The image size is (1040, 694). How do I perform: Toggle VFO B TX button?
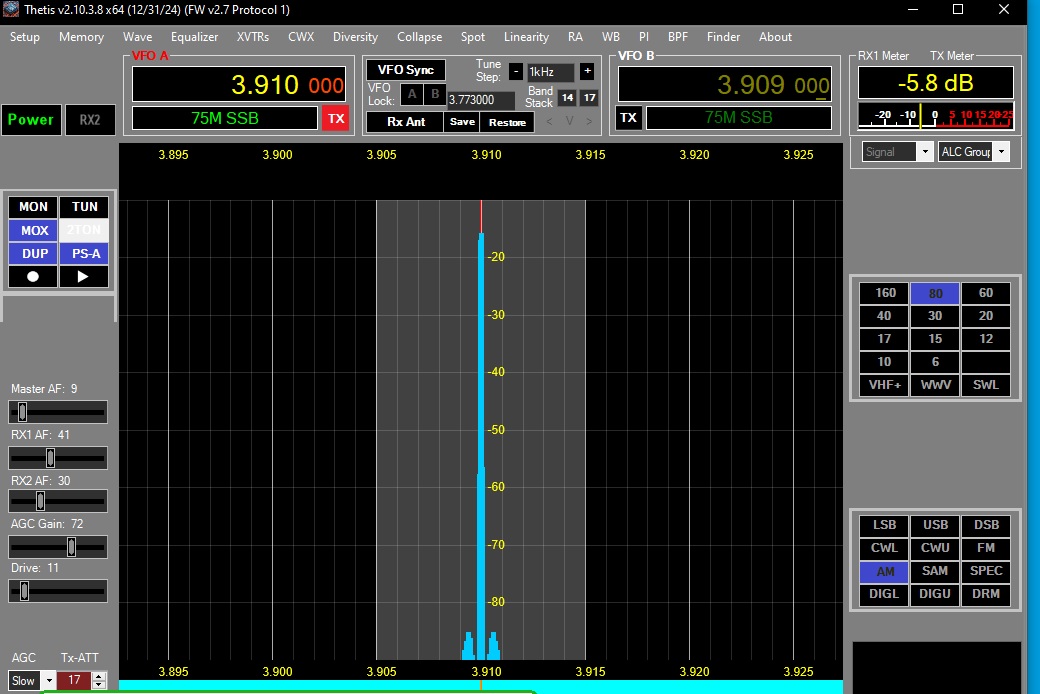pos(628,117)
